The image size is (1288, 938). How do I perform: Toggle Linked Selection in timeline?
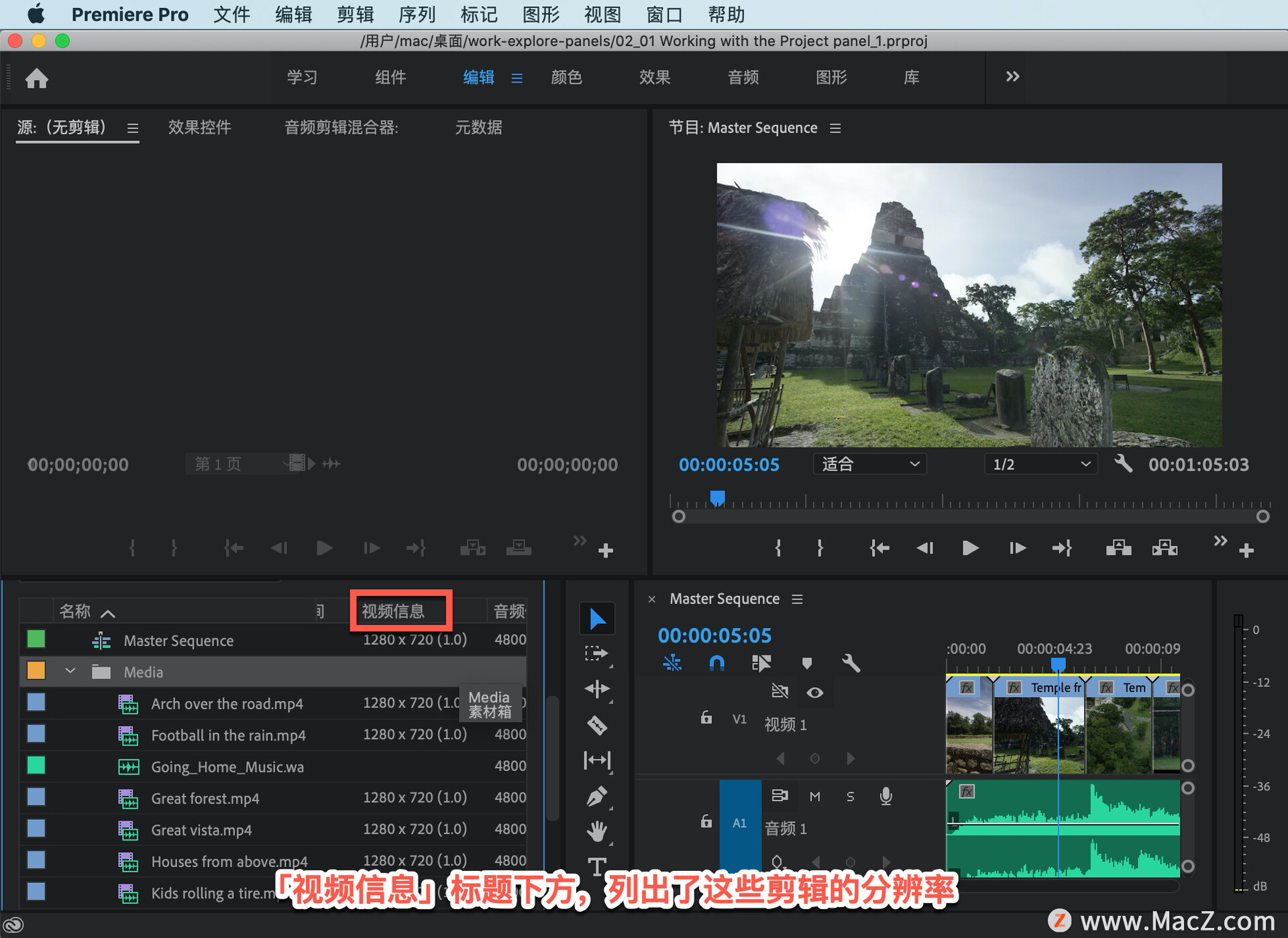click(761, 664)
